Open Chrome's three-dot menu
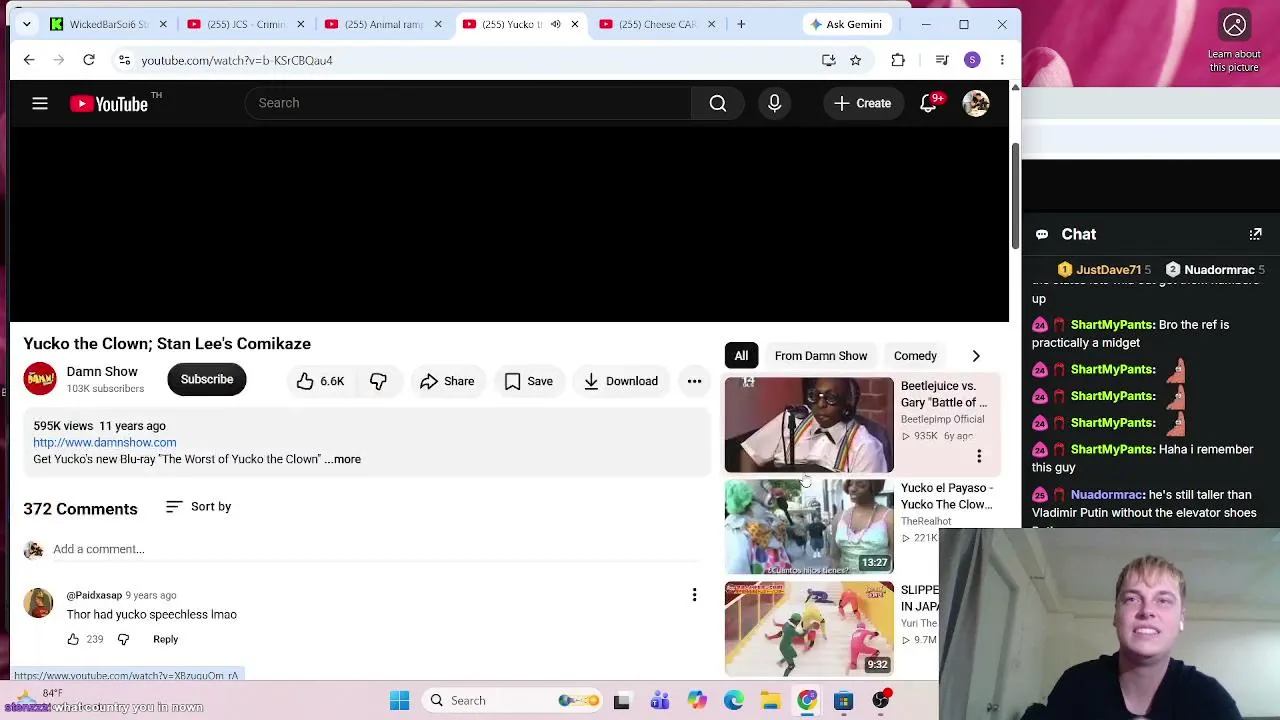The width and height of the screenshot is (1280, 720). (x=1002, y=60)
